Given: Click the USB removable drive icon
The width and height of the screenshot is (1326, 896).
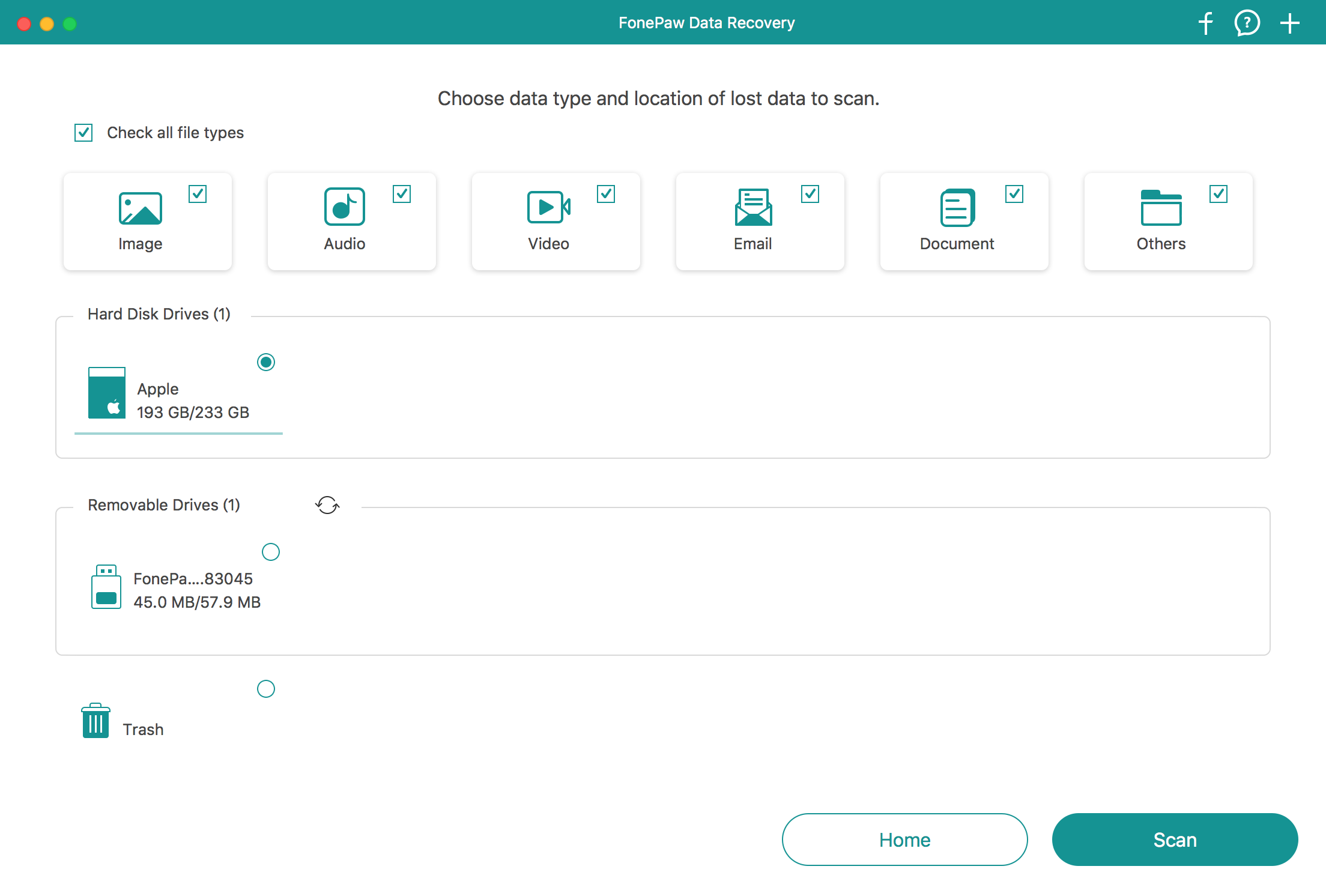Looking at the screenshot, I should [106, 587].
